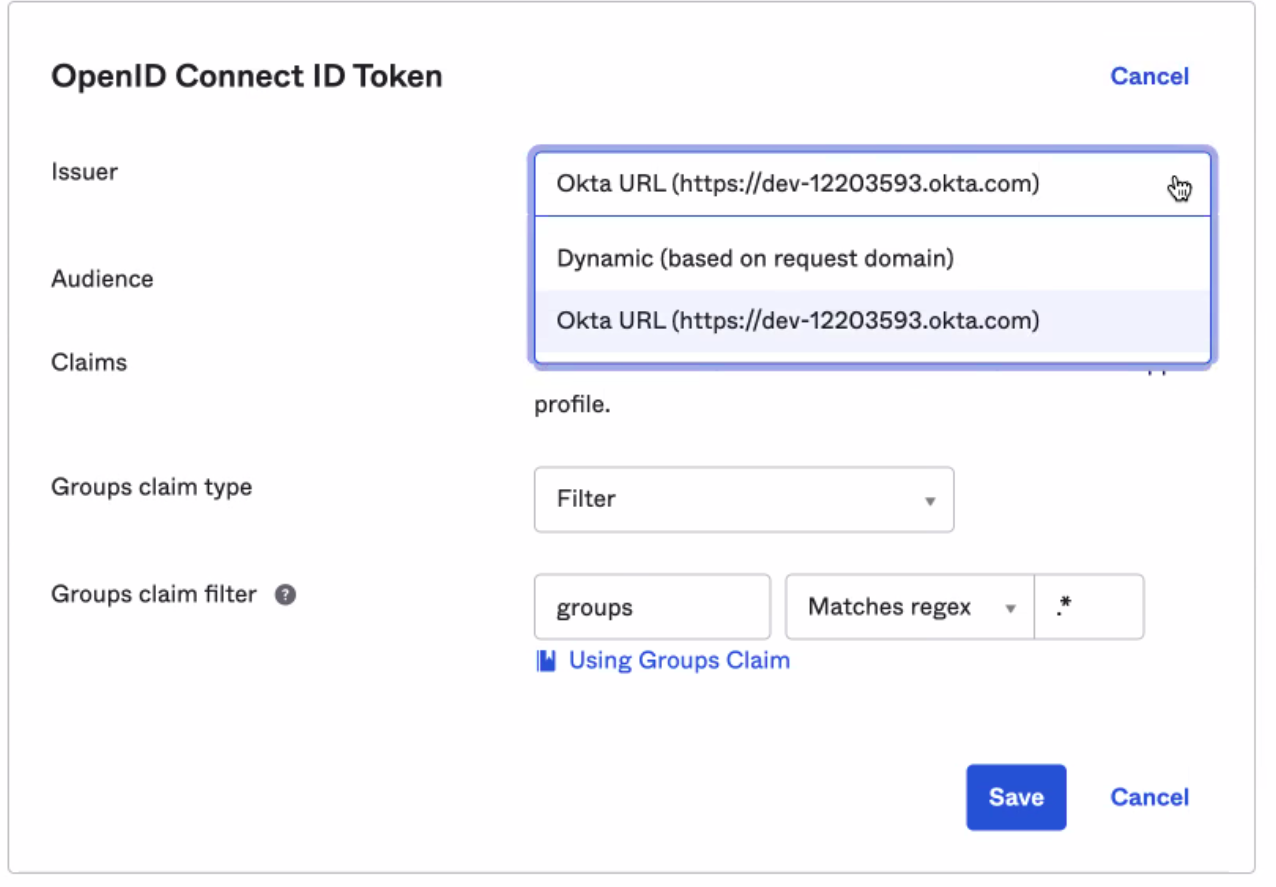
Task: Click the caret arrow next to Matches regex
Action: tap(1011, 608)
